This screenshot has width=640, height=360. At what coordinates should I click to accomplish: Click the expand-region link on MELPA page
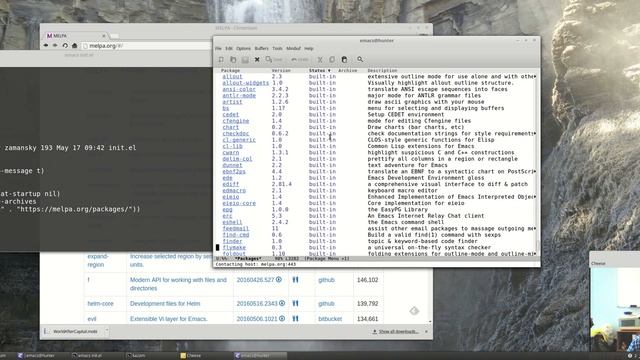pyautogui.click(x=98, y=260)
